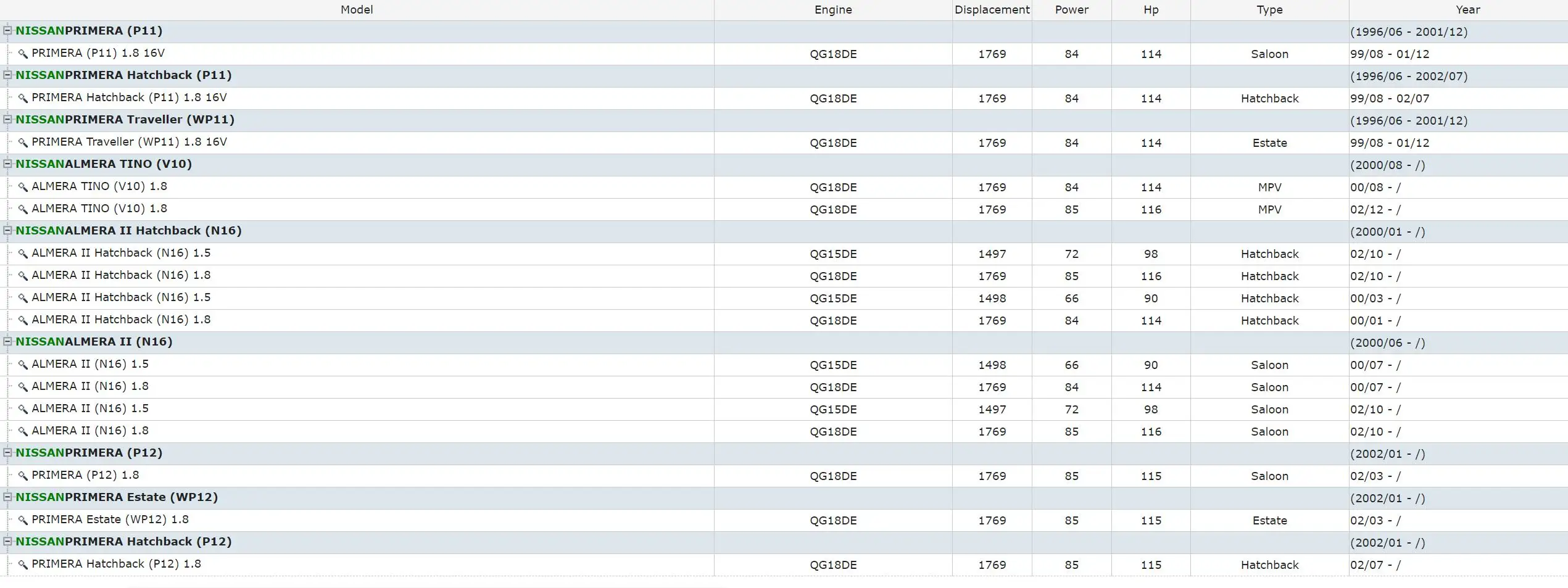Click group year '(2000/01 - /)'
Viewport: 1568px width, 588px height.
click(1388, 232)
